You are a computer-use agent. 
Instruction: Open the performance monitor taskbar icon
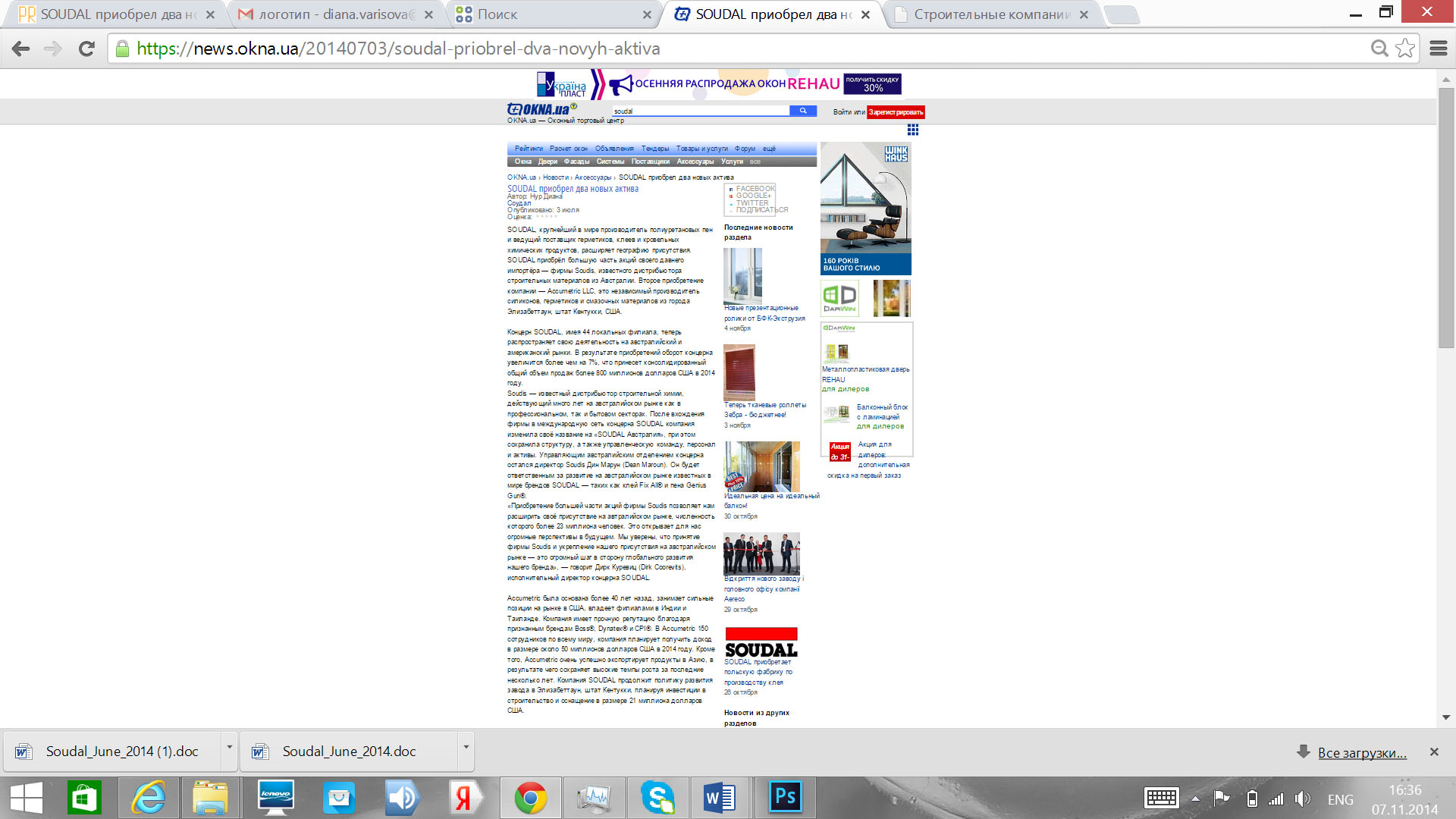coord(594,798)
